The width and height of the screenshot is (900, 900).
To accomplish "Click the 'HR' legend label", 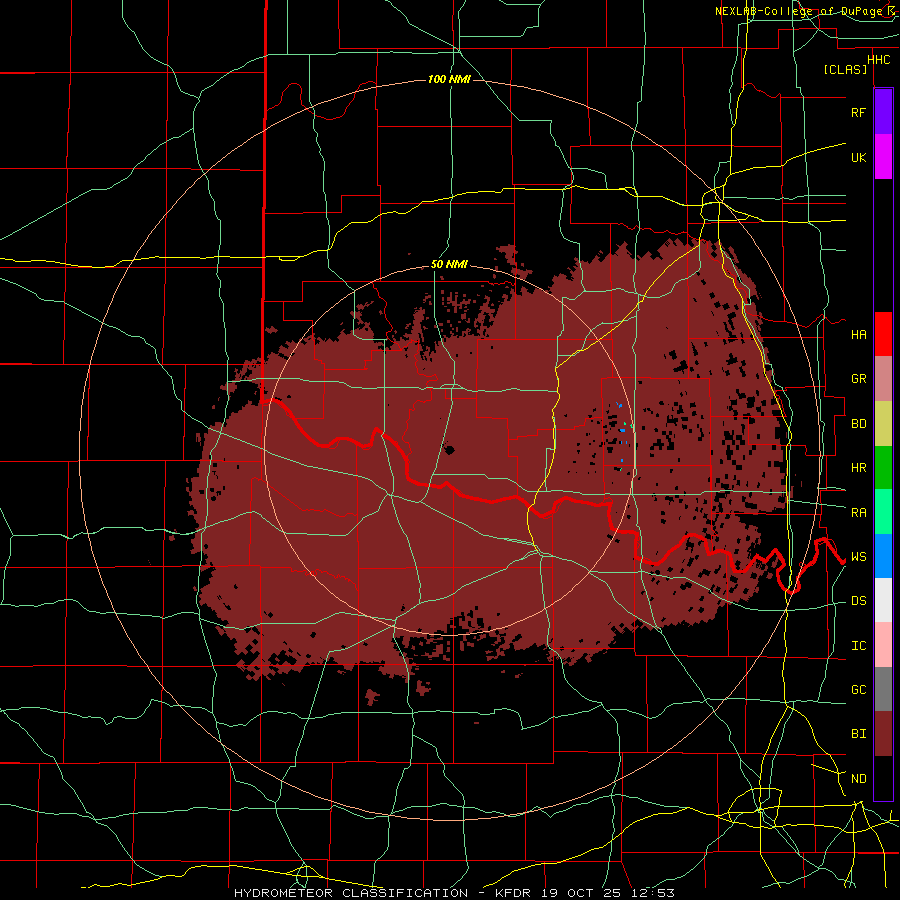I will 858,468.
